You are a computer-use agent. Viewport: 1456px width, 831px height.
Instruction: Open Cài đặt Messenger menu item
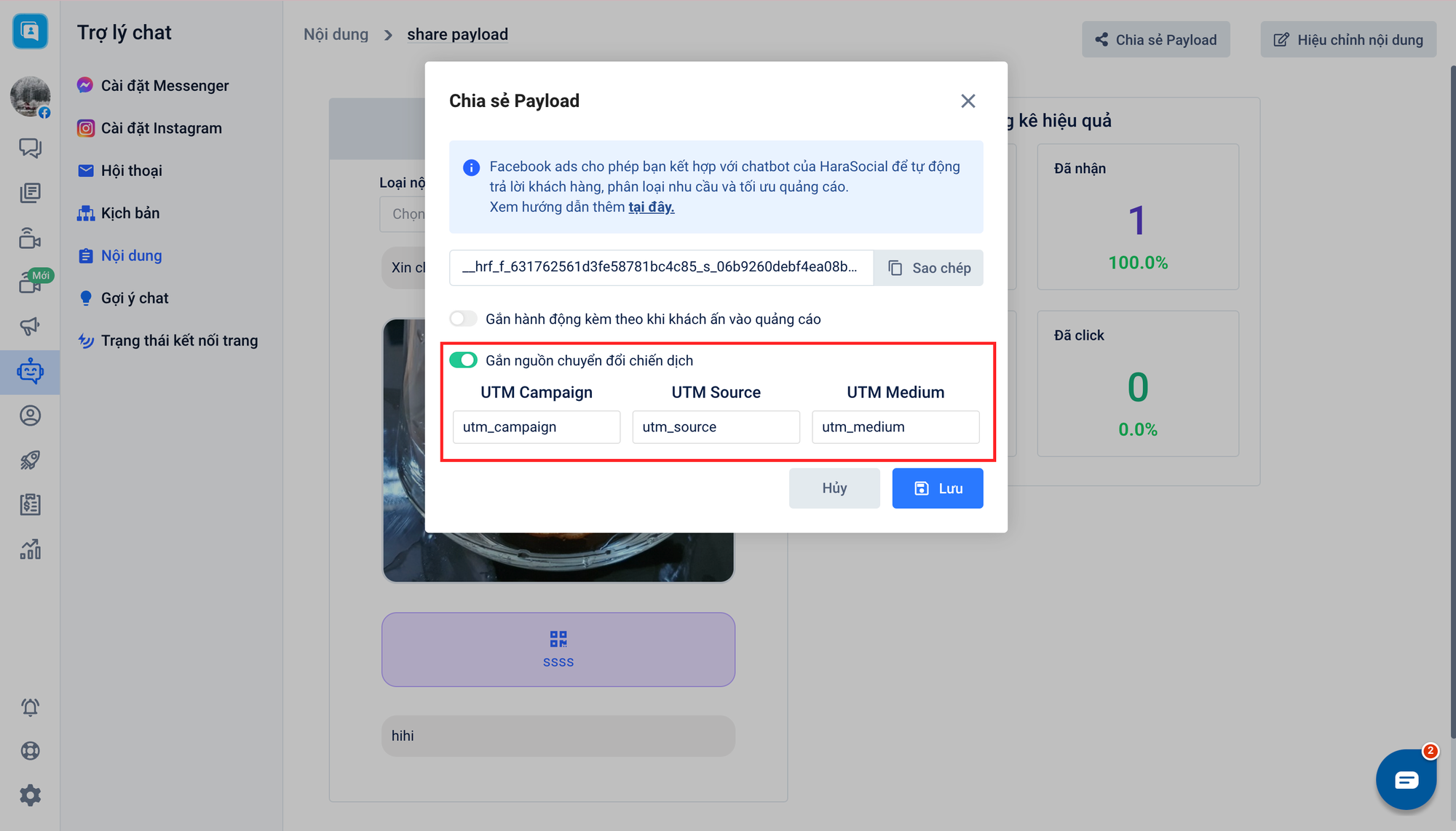[x=165, y=86]
